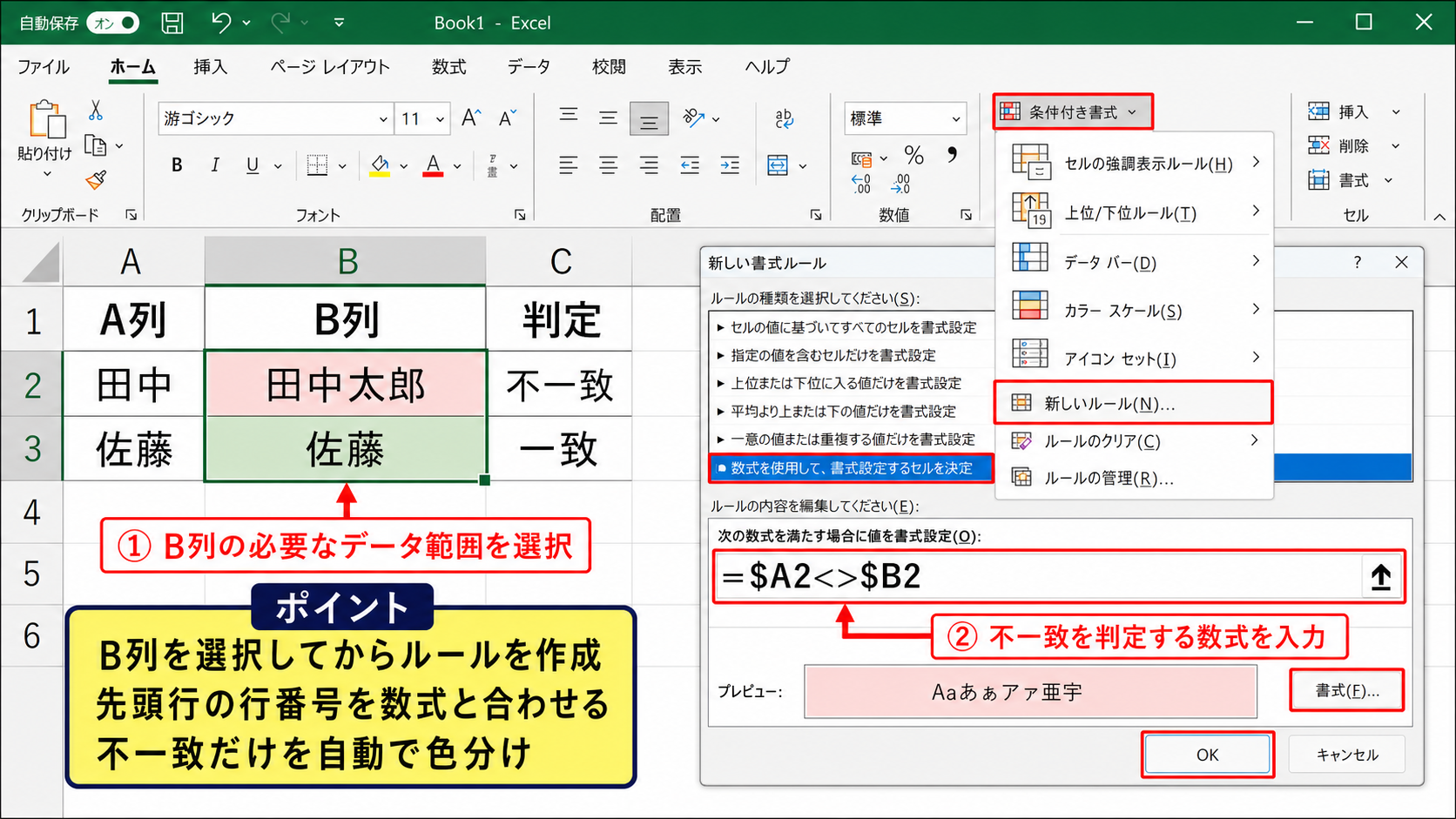The image size is (1456, 819).
Task: Open the アイコン セット submenu
Action: (1136, 358)
